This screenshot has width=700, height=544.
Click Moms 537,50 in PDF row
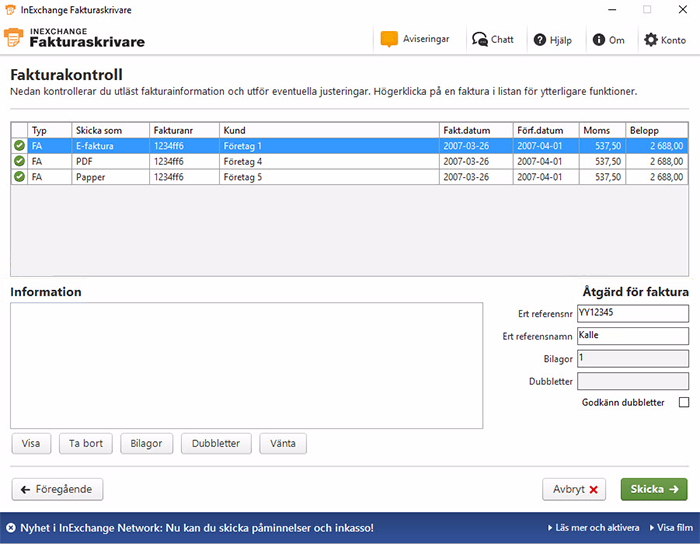click(602, 162)
